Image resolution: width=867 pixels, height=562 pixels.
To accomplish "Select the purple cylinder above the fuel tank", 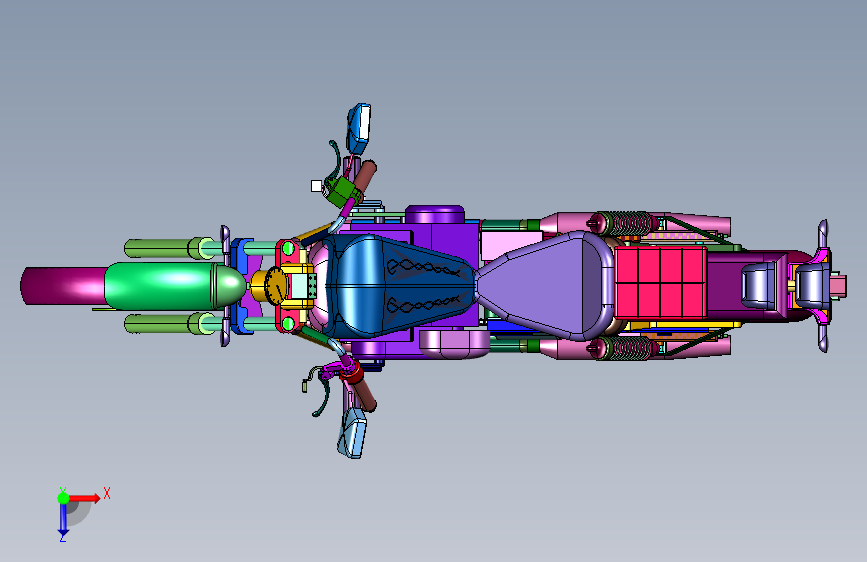I will [435, 215].
